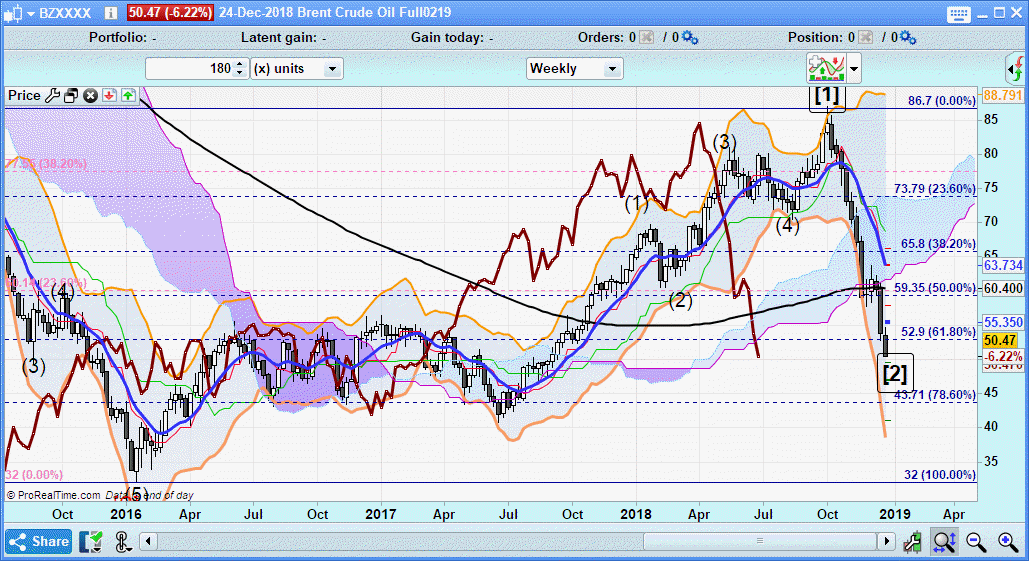1029x561 pixels.
Task: Click the 55.350 price axis label
Action: click(x=1003, y=322)
